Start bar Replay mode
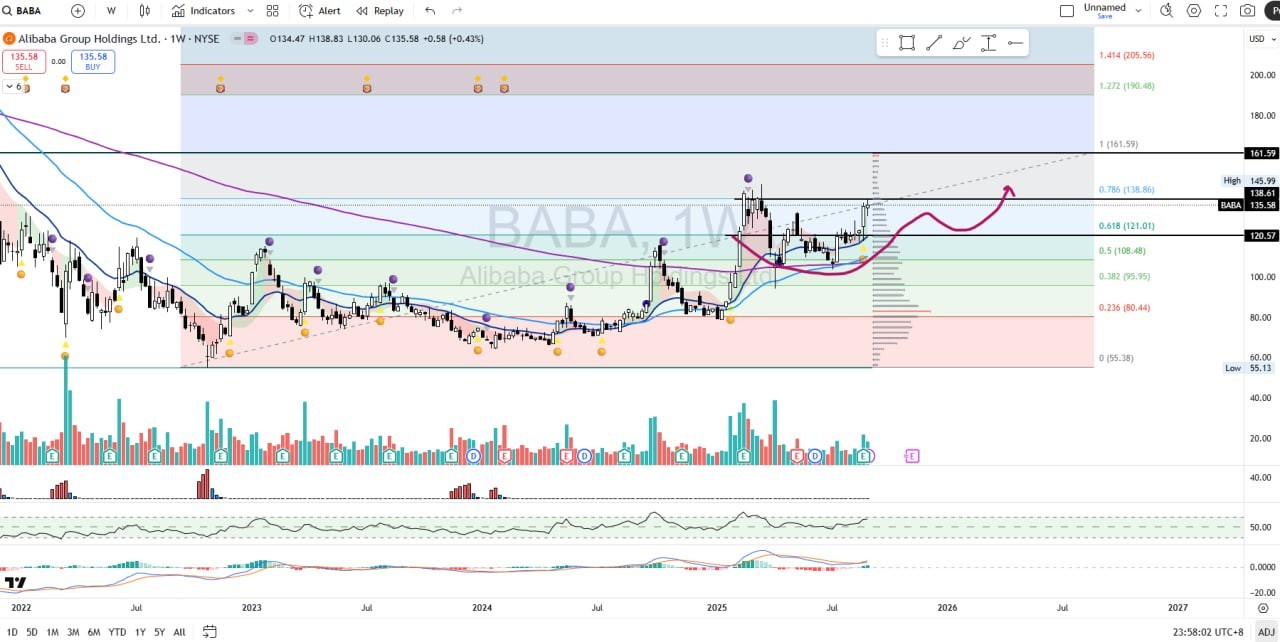 pos(380,11)
